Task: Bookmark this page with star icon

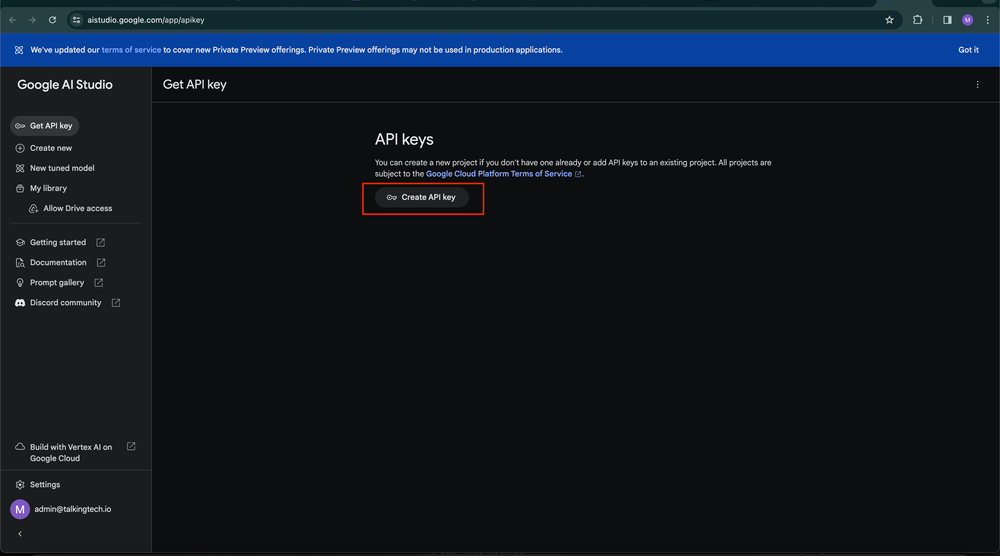Action: coord(889,20)
